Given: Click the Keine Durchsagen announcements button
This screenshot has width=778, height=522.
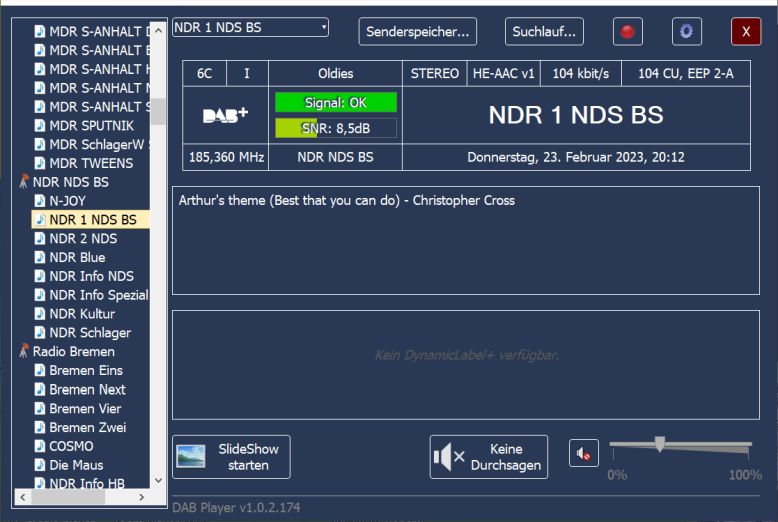Looking at the screenshot, I should 489,457.
